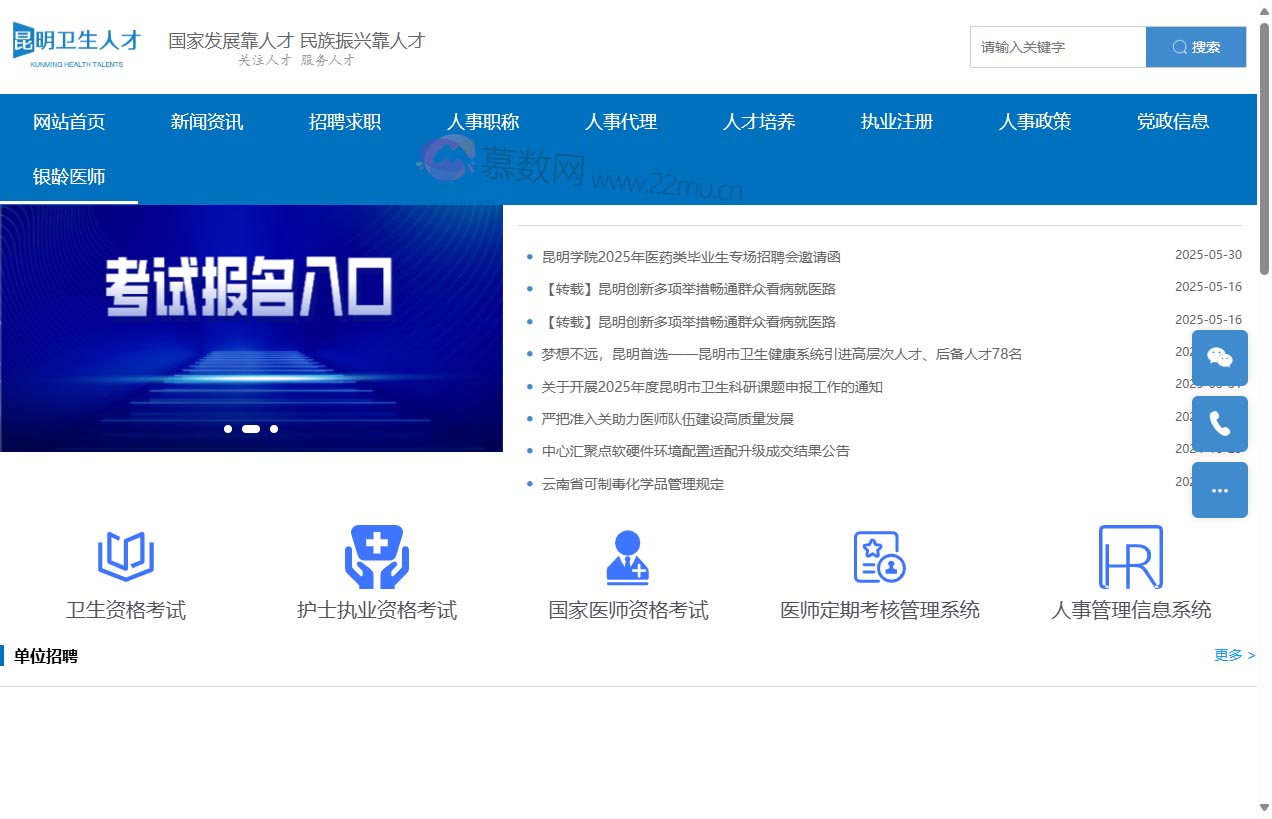Open the 人事代理 section

620,121
